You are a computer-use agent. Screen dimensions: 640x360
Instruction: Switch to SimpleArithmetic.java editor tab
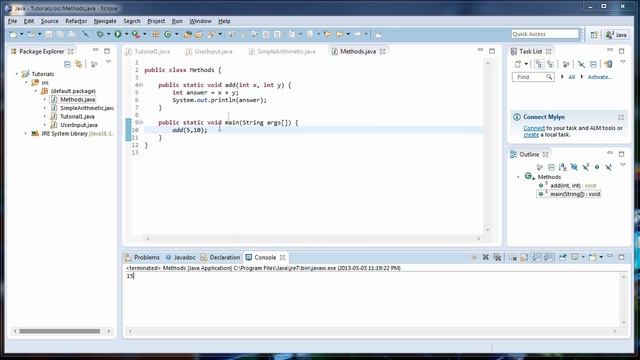pyautogui.click(x=282, y=51)
